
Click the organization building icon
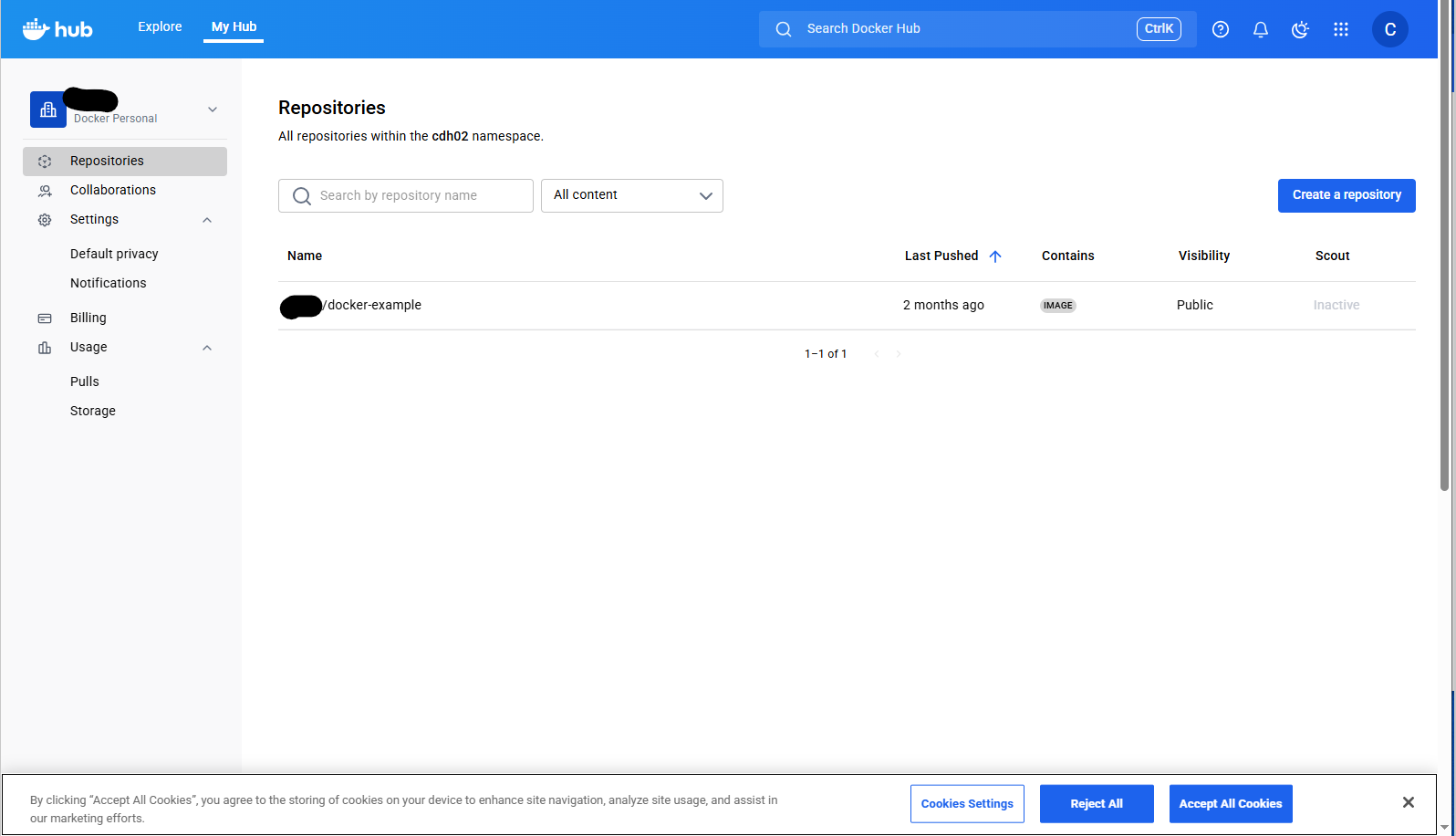click(48, 110)
